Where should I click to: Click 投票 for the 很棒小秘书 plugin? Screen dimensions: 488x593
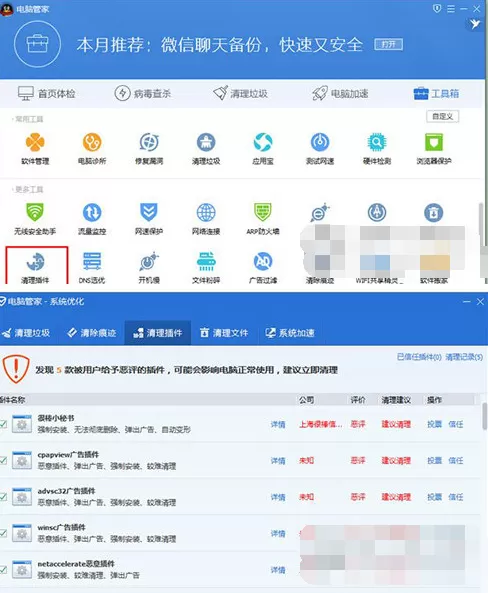click(435, 424)
